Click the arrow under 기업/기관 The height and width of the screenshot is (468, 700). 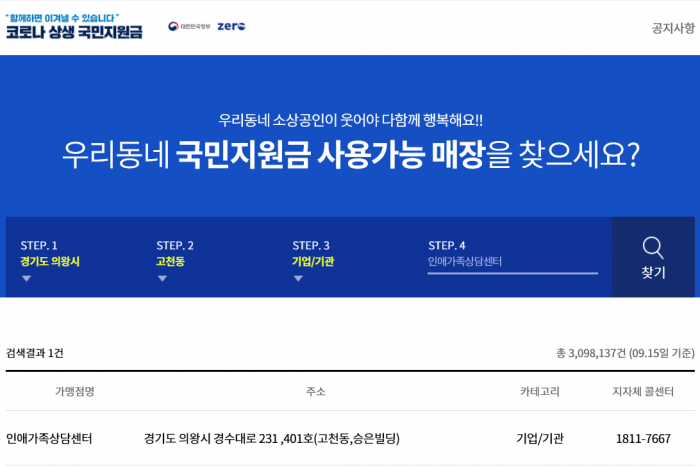298,279
